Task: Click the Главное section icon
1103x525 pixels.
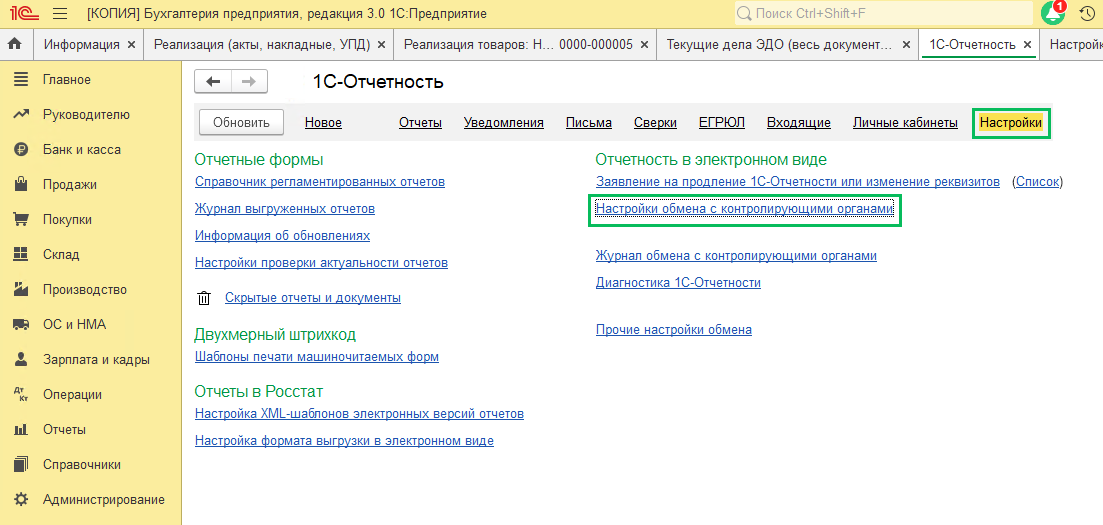Action: pos(21,80)
